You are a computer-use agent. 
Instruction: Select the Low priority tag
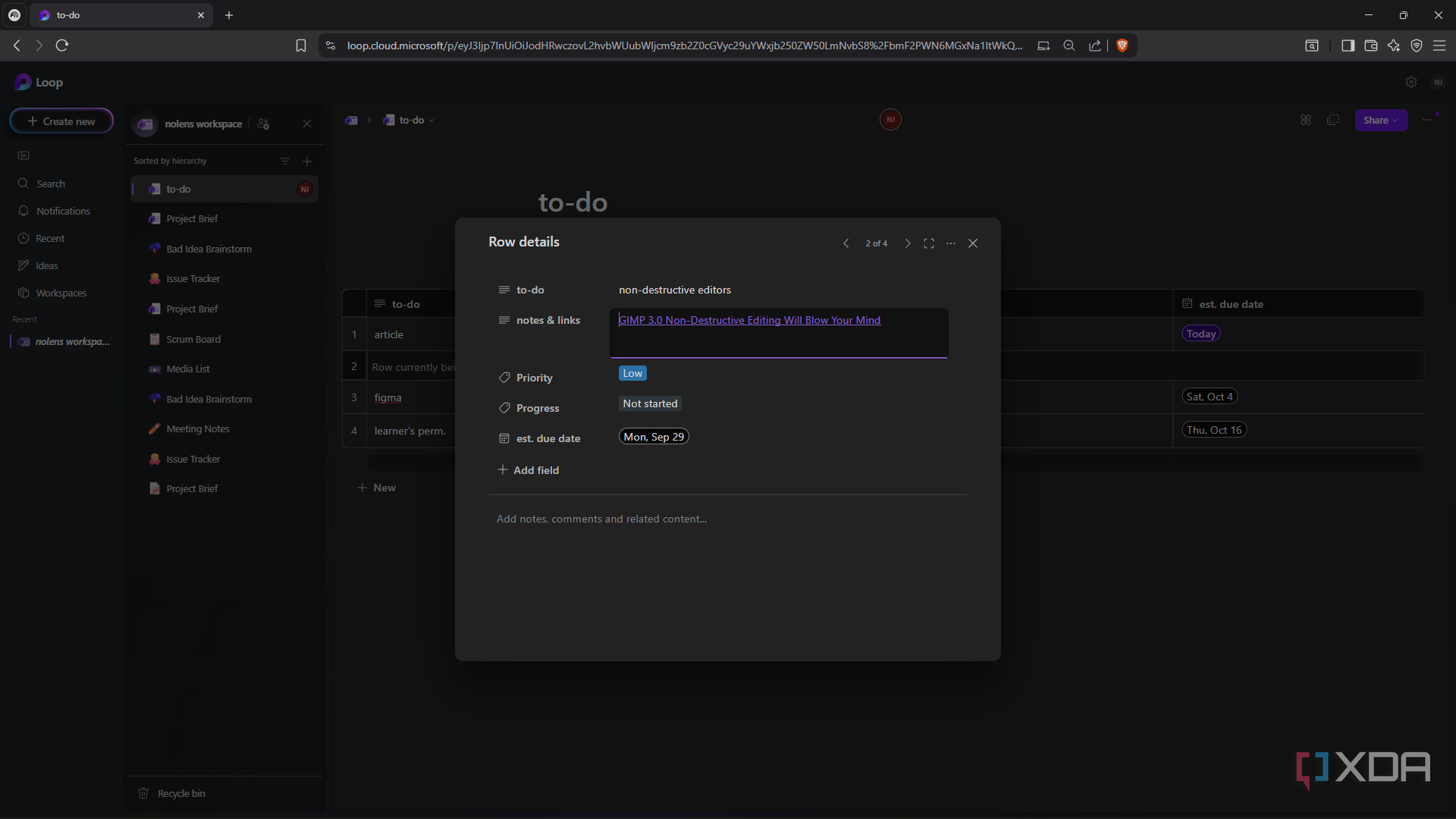632,373
